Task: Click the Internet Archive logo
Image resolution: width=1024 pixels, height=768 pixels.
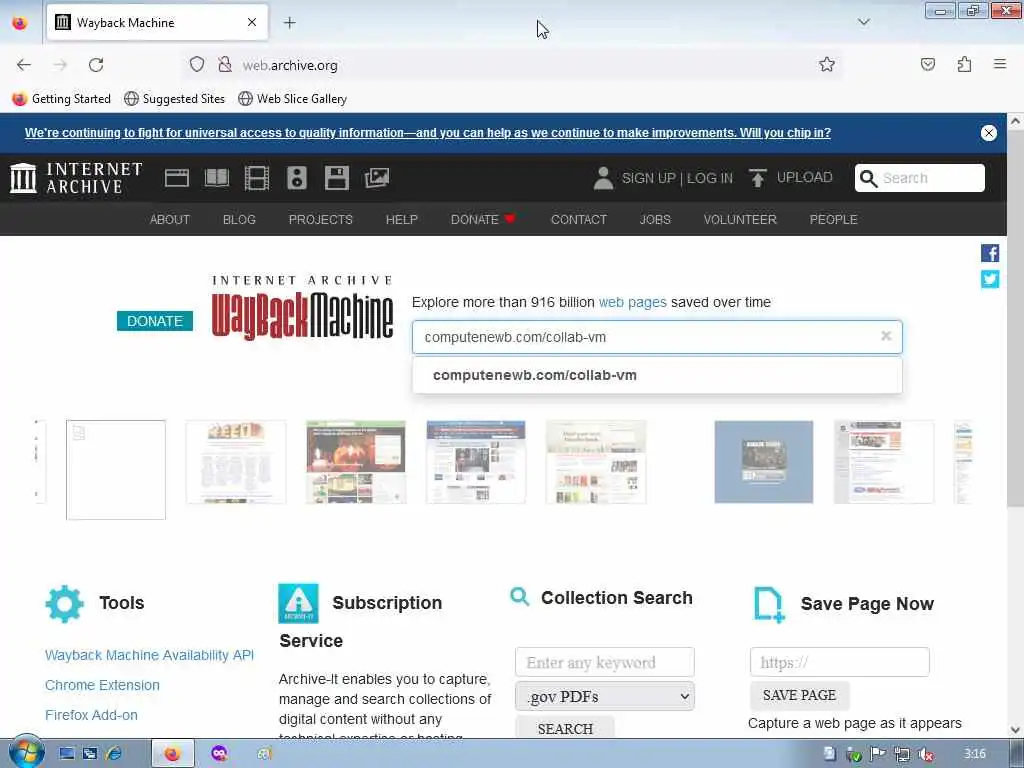Action: 76,178
